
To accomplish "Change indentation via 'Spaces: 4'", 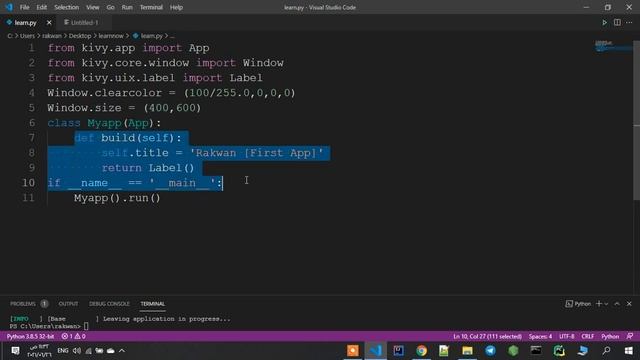I will (x=540, y=336).
